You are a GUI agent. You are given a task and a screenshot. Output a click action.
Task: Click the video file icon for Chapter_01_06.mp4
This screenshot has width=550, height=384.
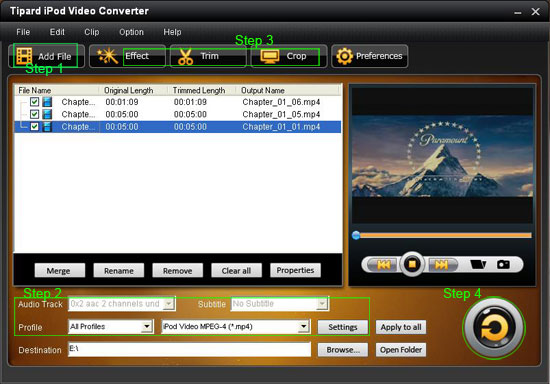(x=47, y=102)
